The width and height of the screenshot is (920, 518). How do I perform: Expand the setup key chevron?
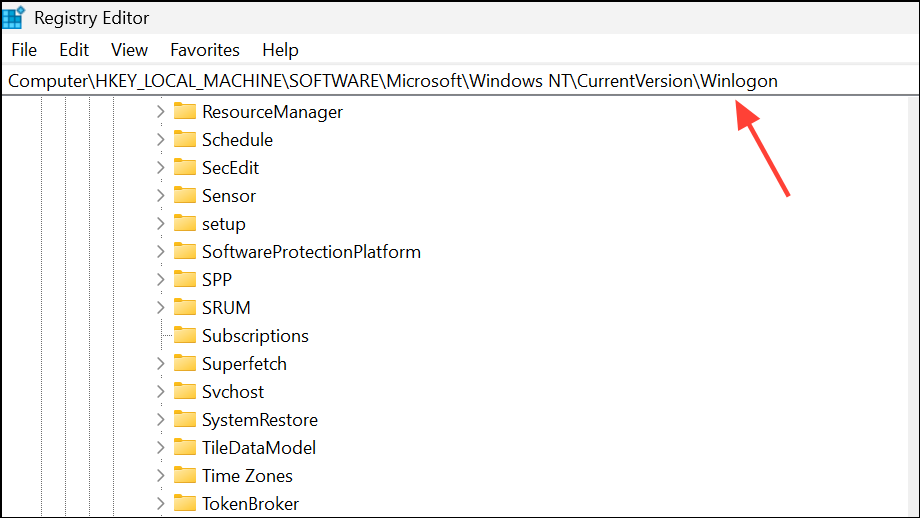(160, 224)
